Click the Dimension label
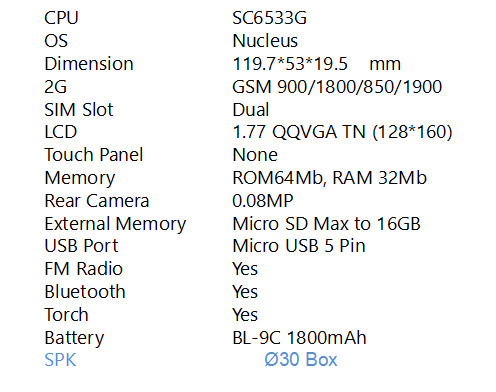Screen dimensions: 496x392 (x=89, y=64)
